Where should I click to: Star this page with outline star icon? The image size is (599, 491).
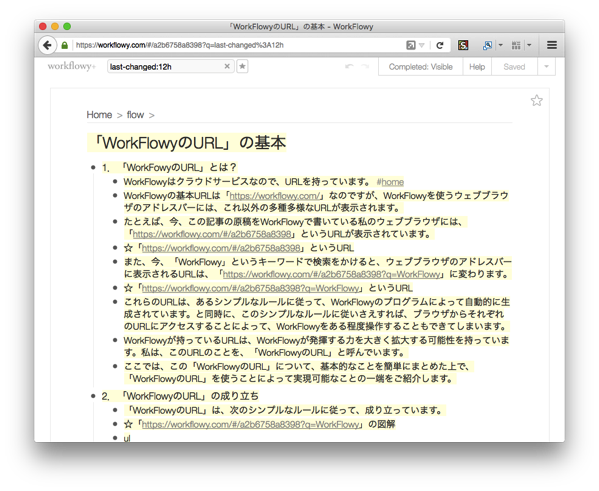[x=536, y=100]
